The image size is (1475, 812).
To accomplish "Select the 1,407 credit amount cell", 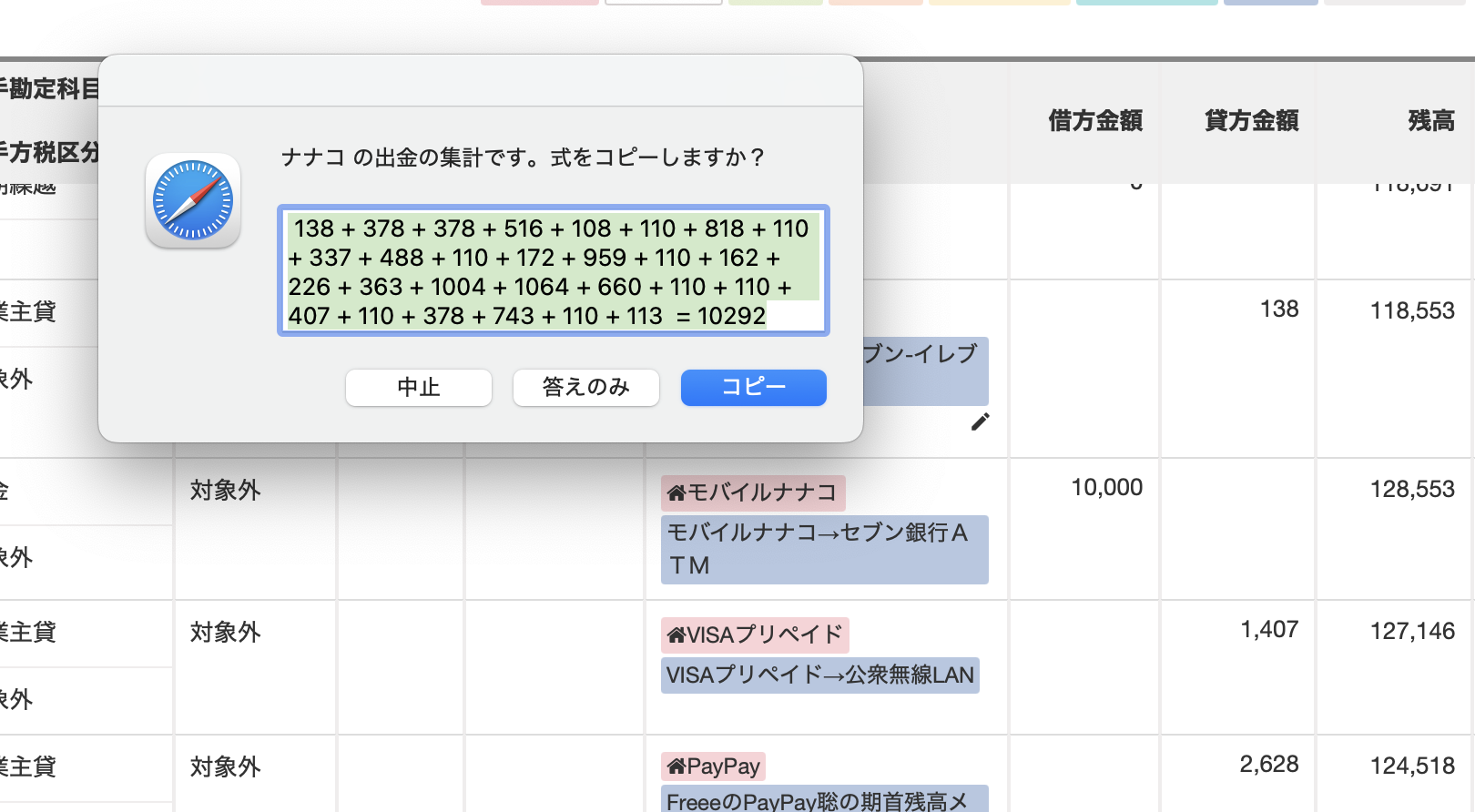I will [x=1269, y=630].
